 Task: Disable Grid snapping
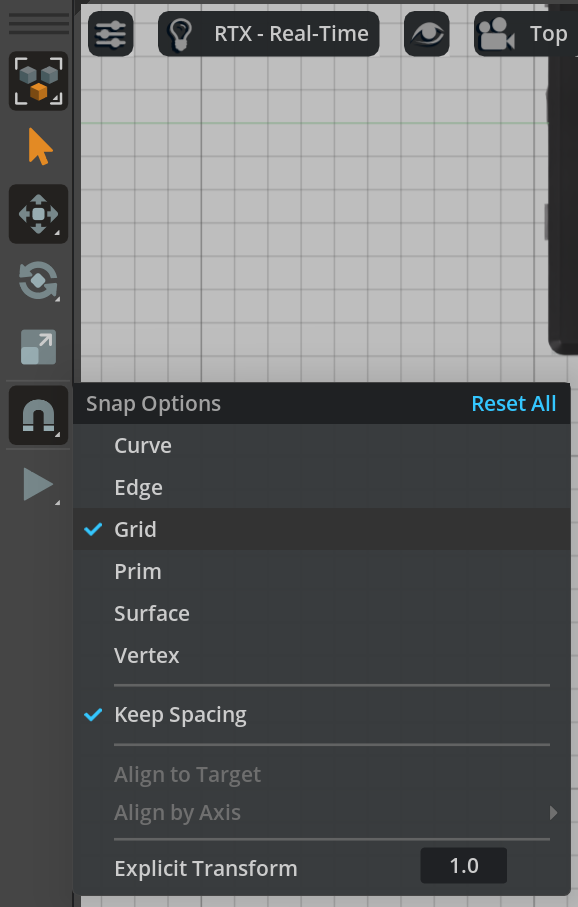click(137, 529)
